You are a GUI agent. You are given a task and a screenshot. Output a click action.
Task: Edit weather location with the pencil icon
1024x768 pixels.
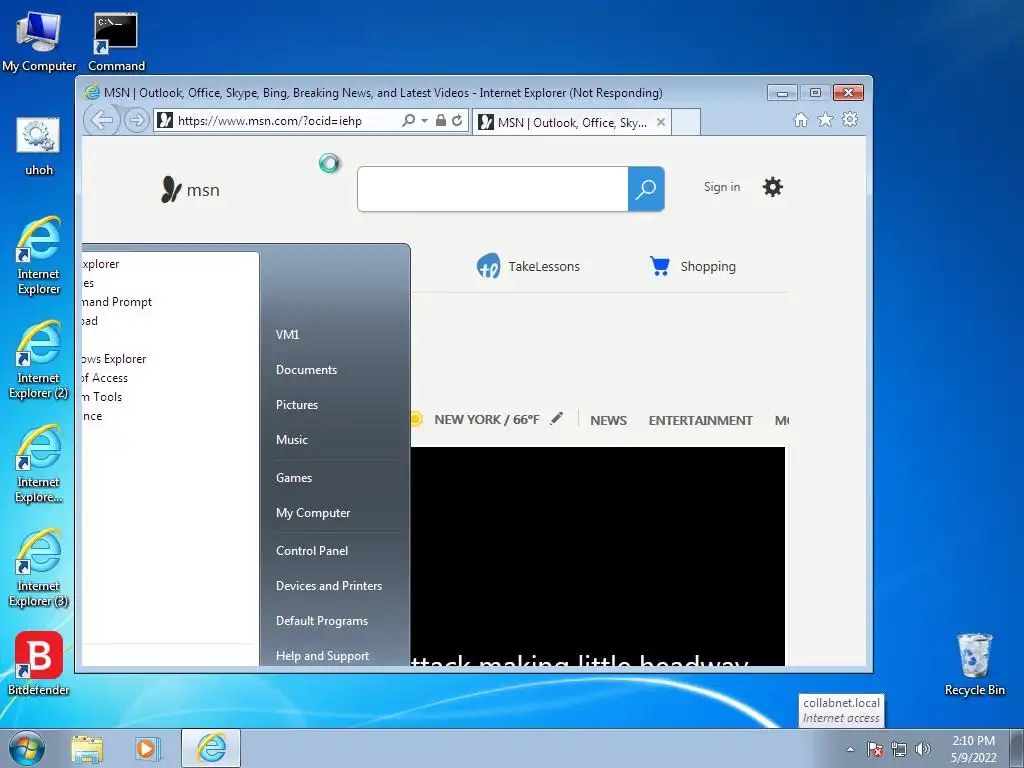556,419
